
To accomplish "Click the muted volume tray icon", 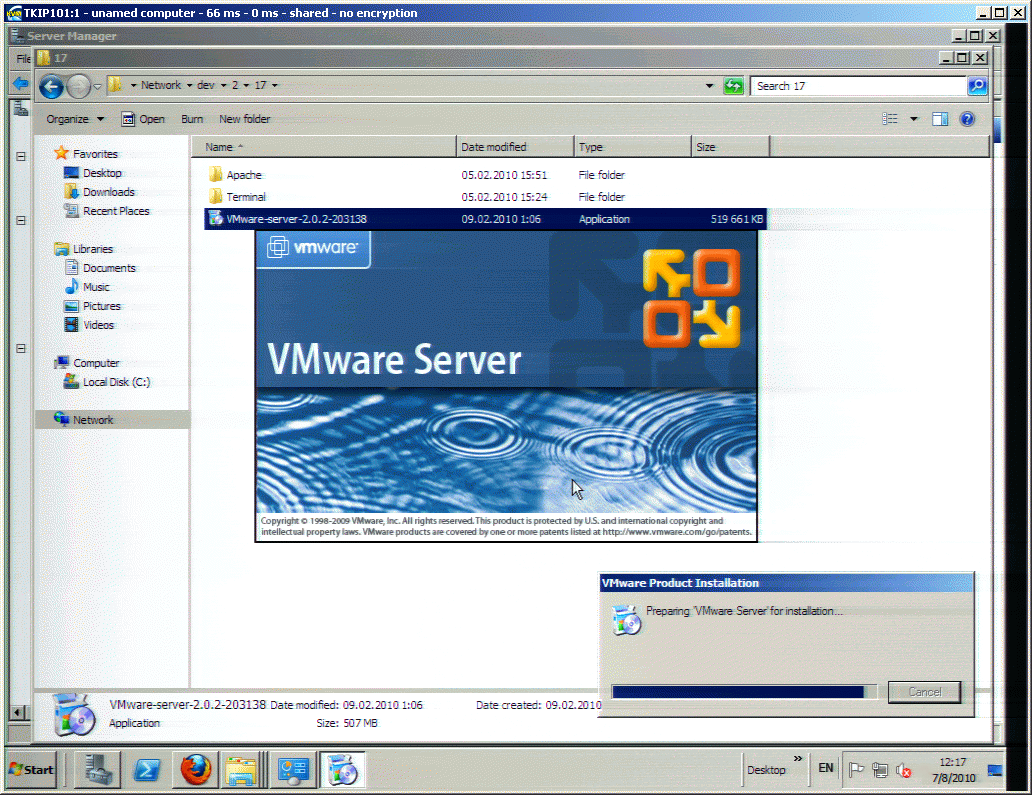I will (904, 769).
